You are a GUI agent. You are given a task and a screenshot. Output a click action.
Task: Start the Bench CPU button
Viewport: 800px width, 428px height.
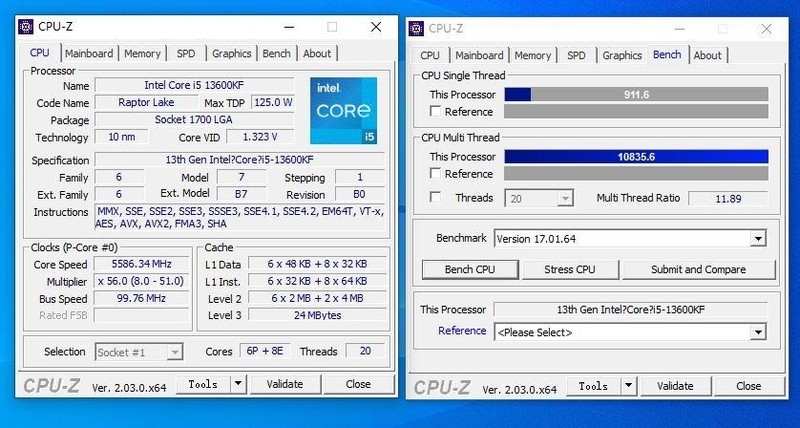(470, 270)
